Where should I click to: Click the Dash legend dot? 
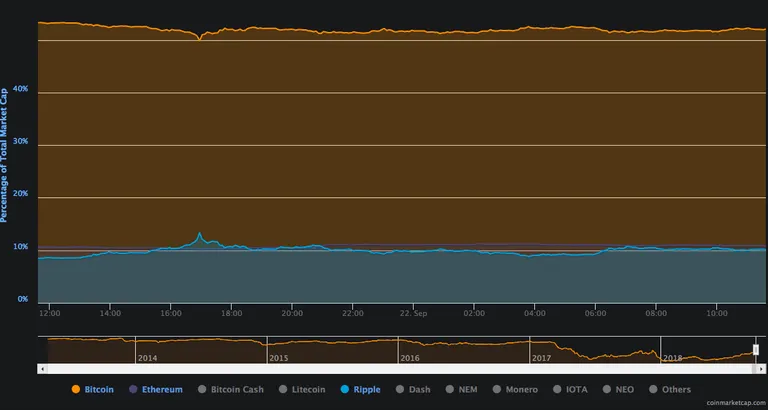coord(400,389)
